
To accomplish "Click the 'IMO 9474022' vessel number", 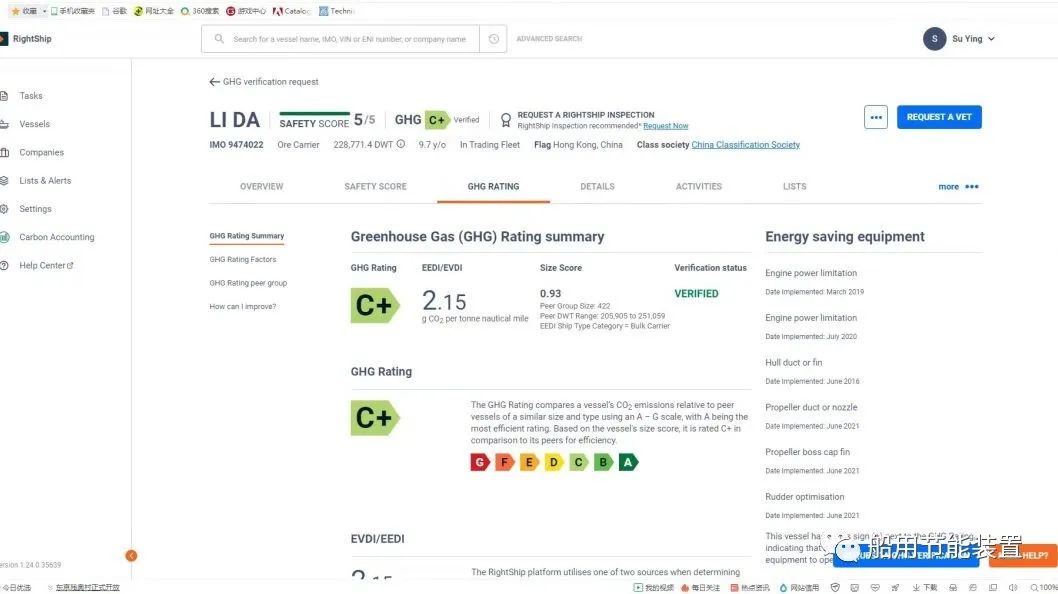I will tap(236, 145).
